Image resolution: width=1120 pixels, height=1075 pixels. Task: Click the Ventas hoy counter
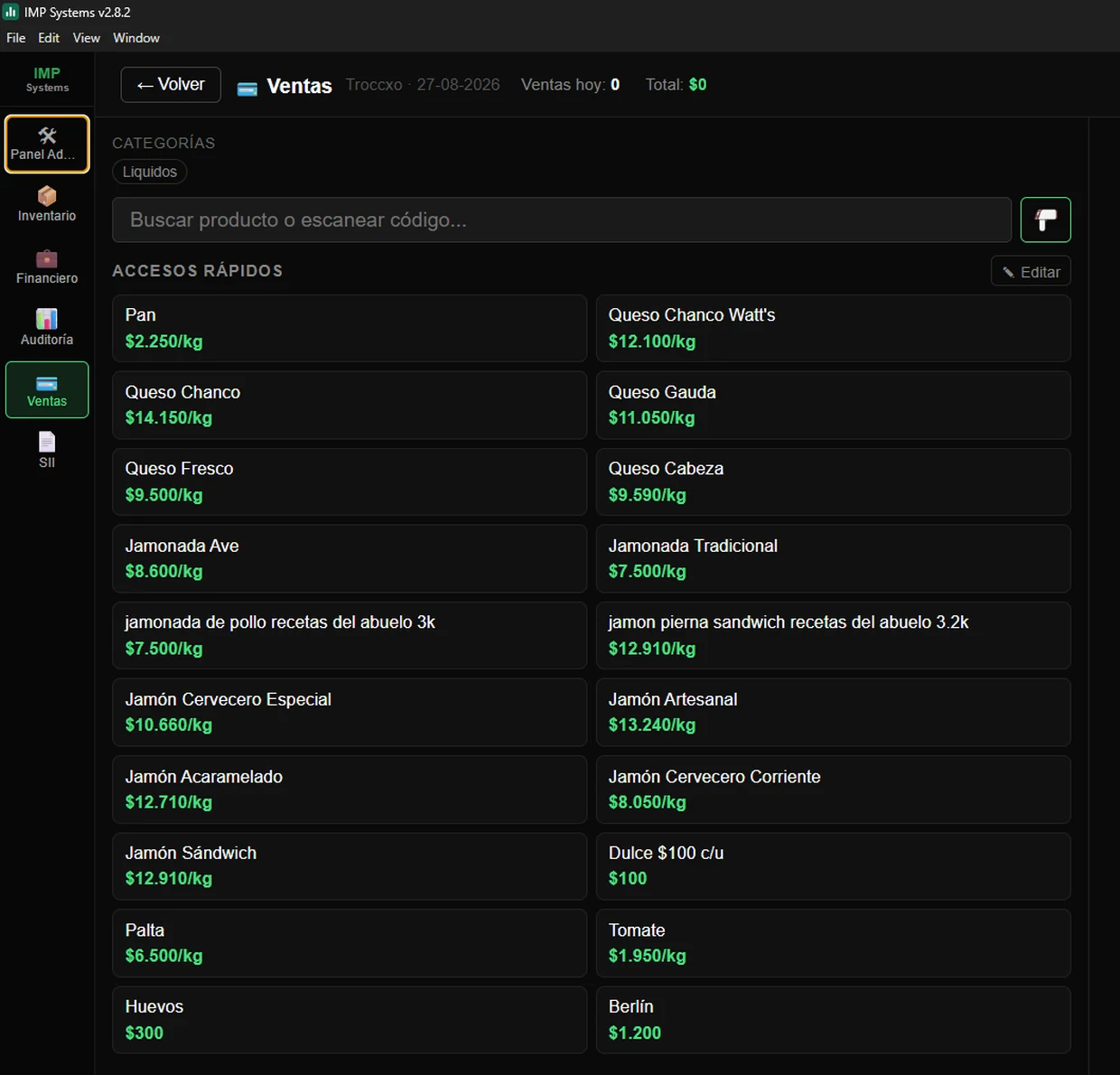(x=570, y=85)
